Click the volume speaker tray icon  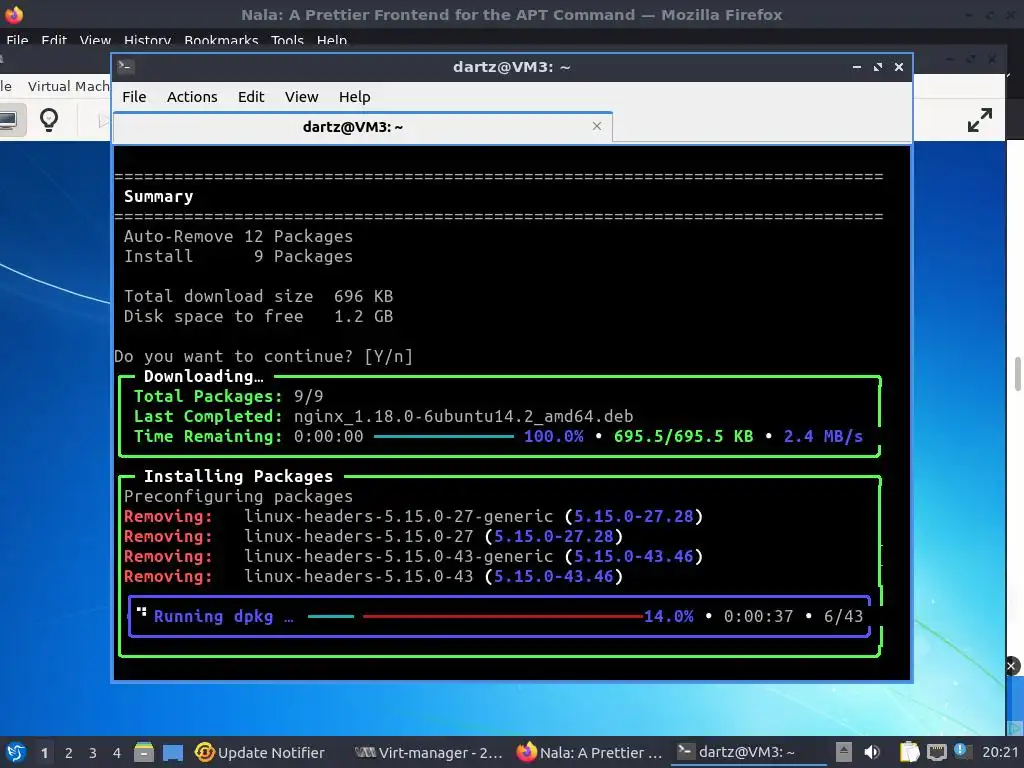click(872, 752)
